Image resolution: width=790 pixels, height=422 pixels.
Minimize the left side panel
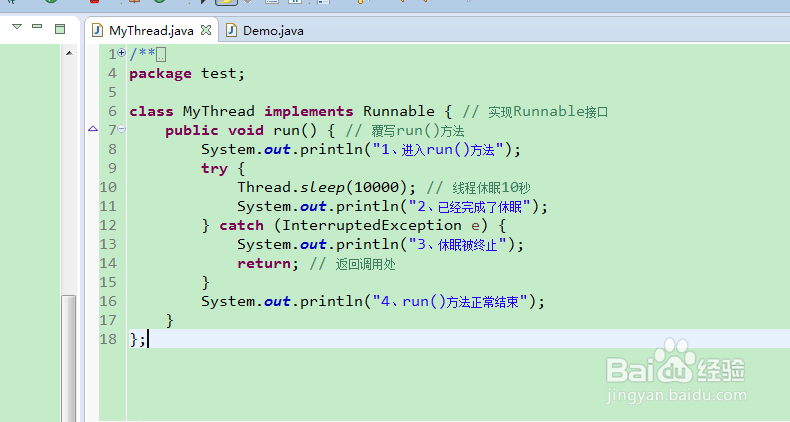37,26
